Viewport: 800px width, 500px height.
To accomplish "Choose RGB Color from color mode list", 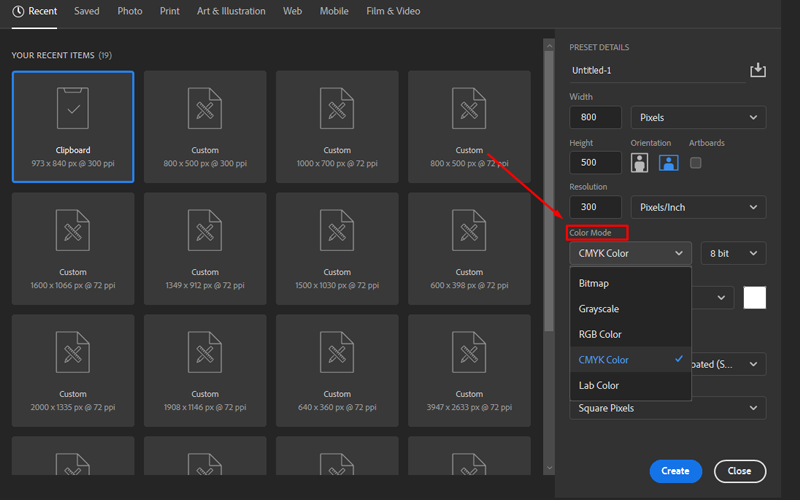I will tap(630, 334).
